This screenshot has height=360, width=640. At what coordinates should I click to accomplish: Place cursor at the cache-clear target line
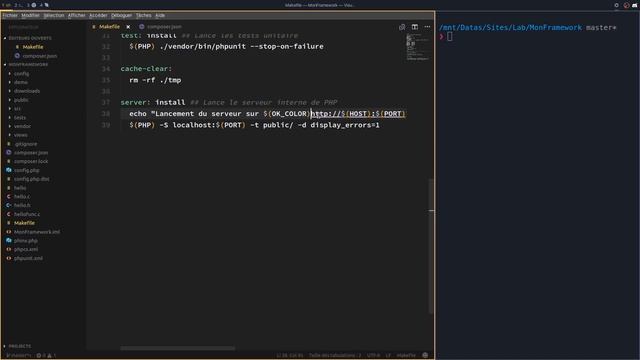click(146, 69)
